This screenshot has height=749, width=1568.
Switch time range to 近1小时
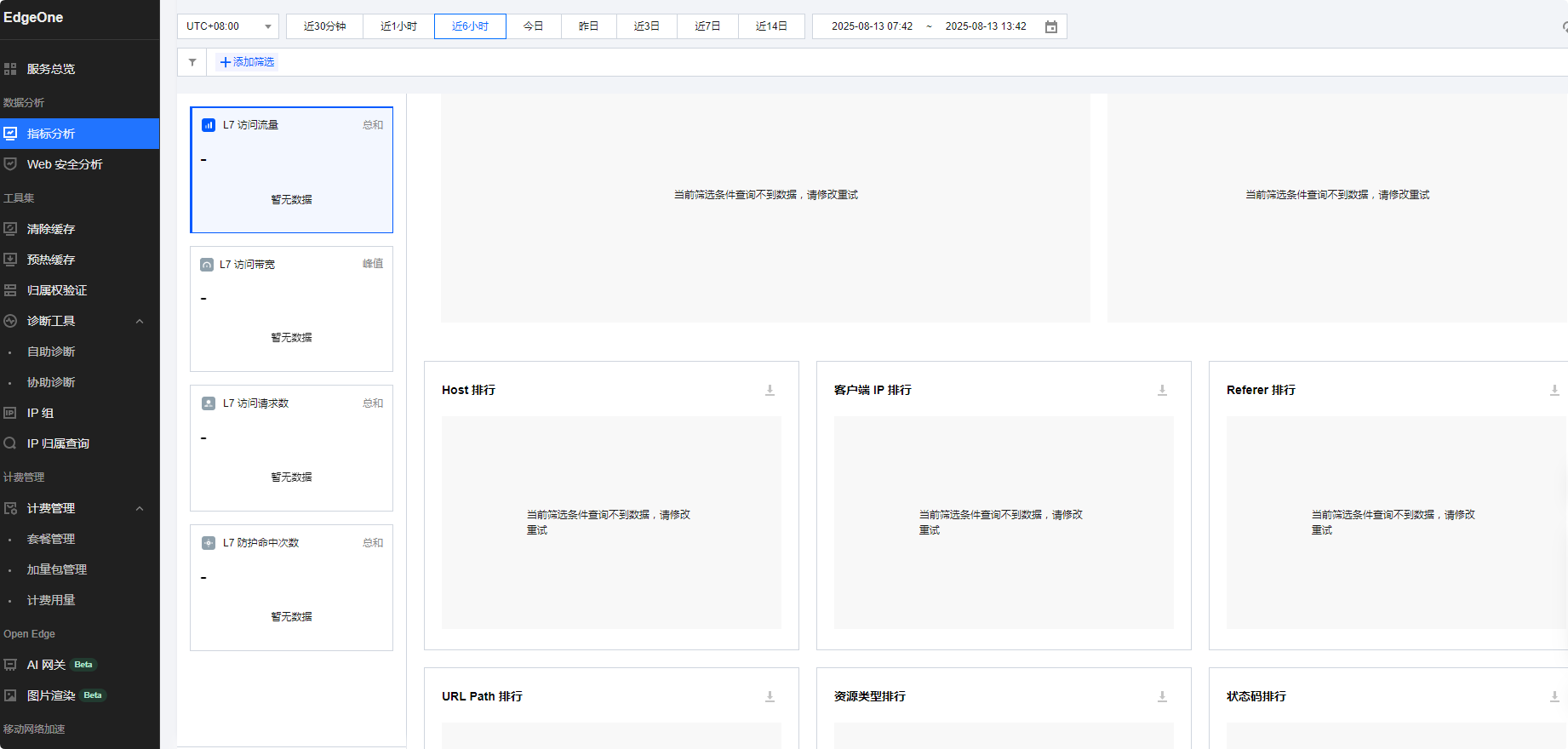click(398, 26)
